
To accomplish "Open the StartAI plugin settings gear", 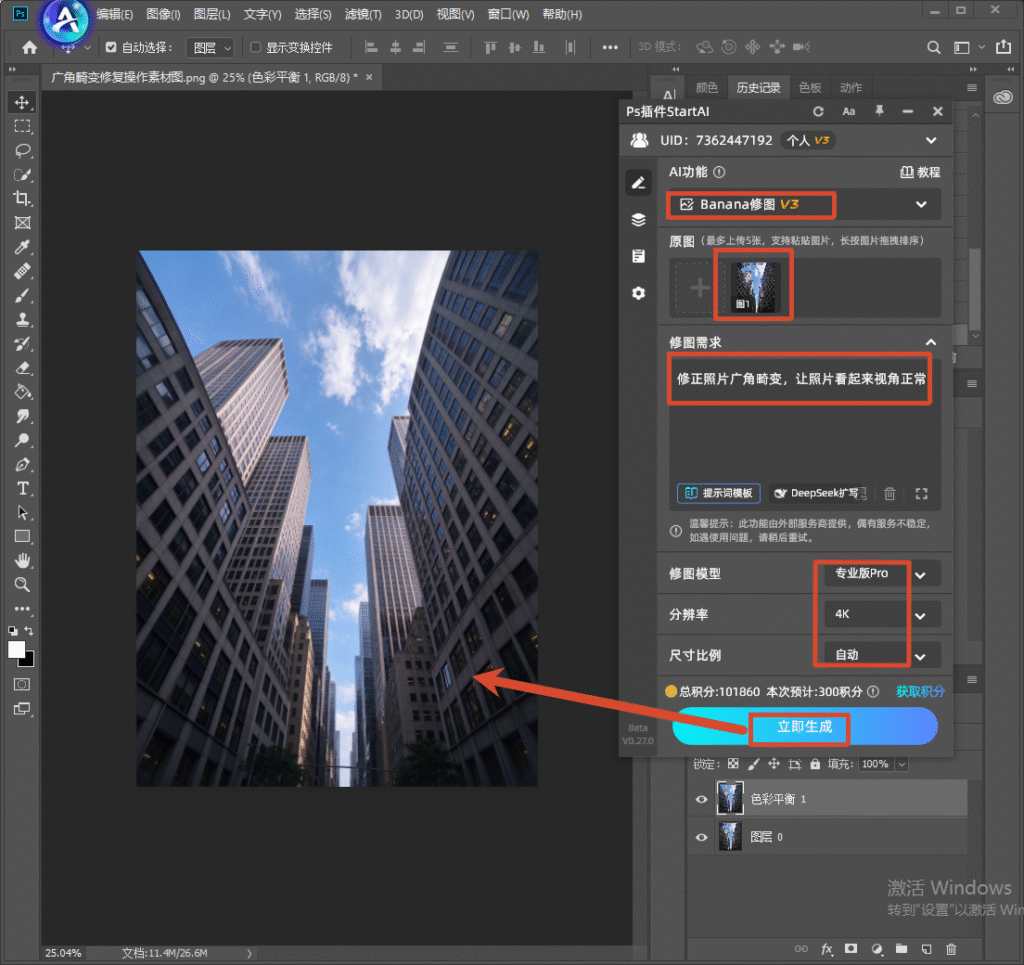I will point(639,293).
